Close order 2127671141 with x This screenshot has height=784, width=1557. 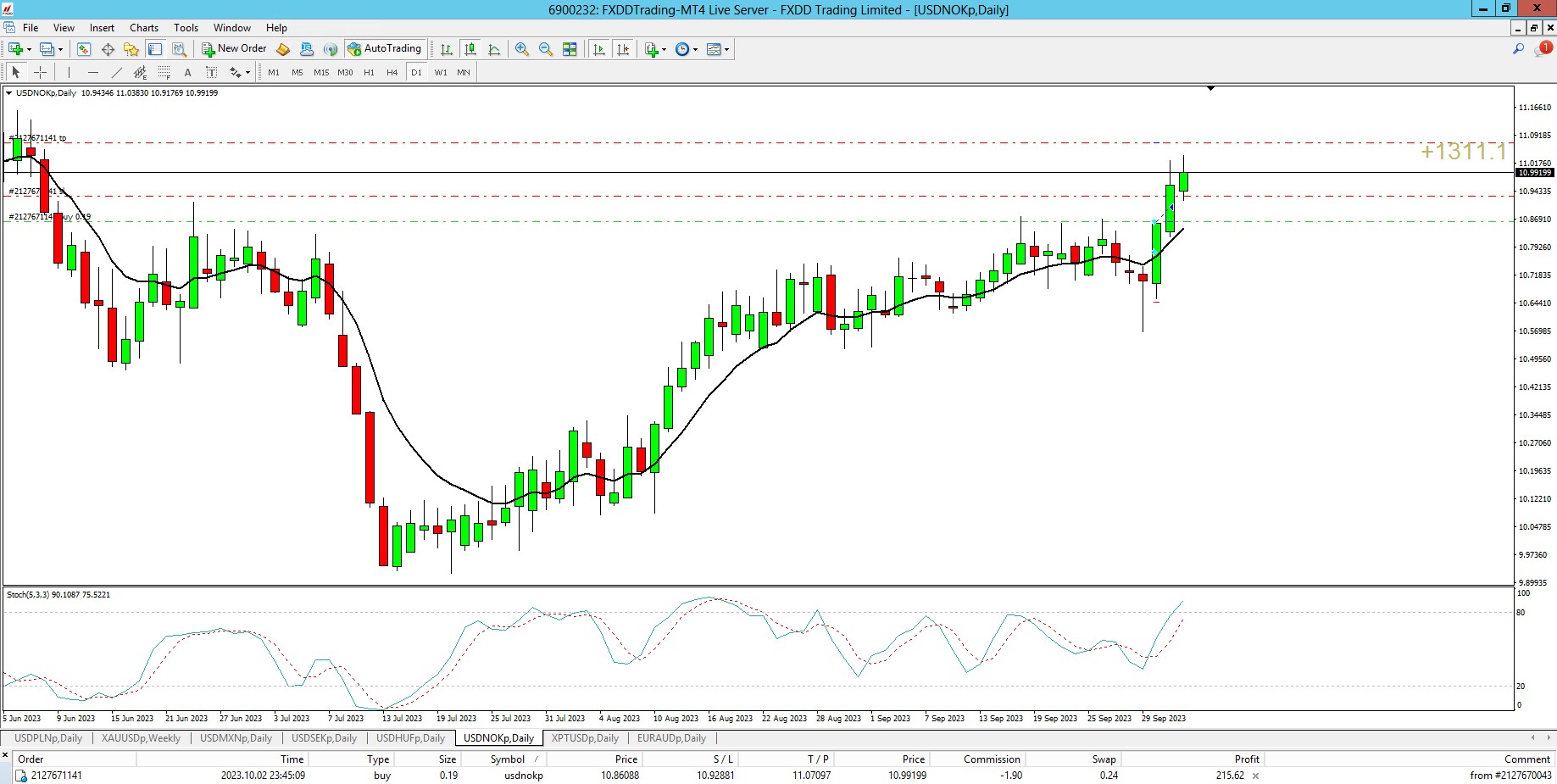coord(1255,776)
